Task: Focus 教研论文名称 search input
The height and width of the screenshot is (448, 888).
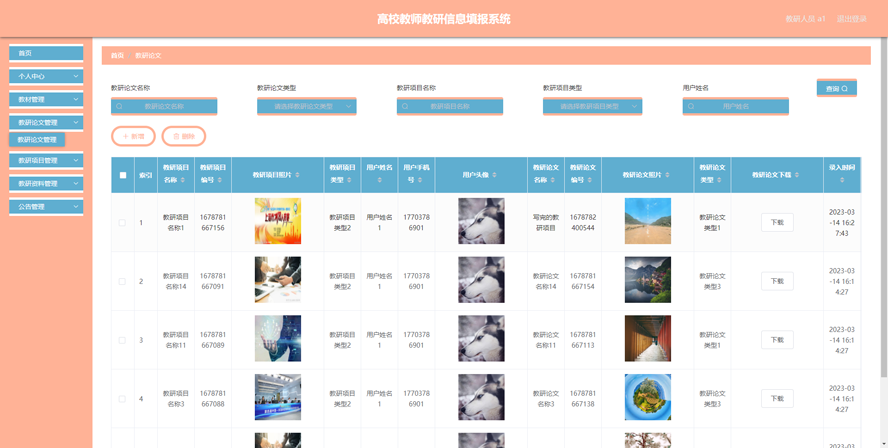Action: point(164,106)
